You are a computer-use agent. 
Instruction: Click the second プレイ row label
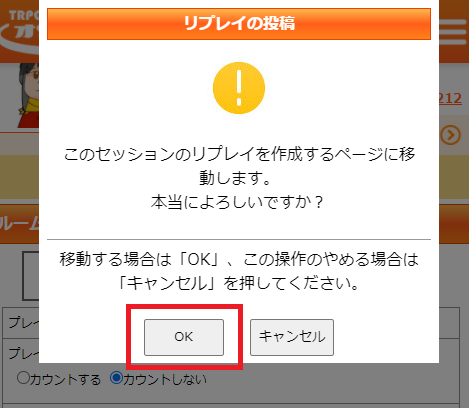[x=23, y=353]
